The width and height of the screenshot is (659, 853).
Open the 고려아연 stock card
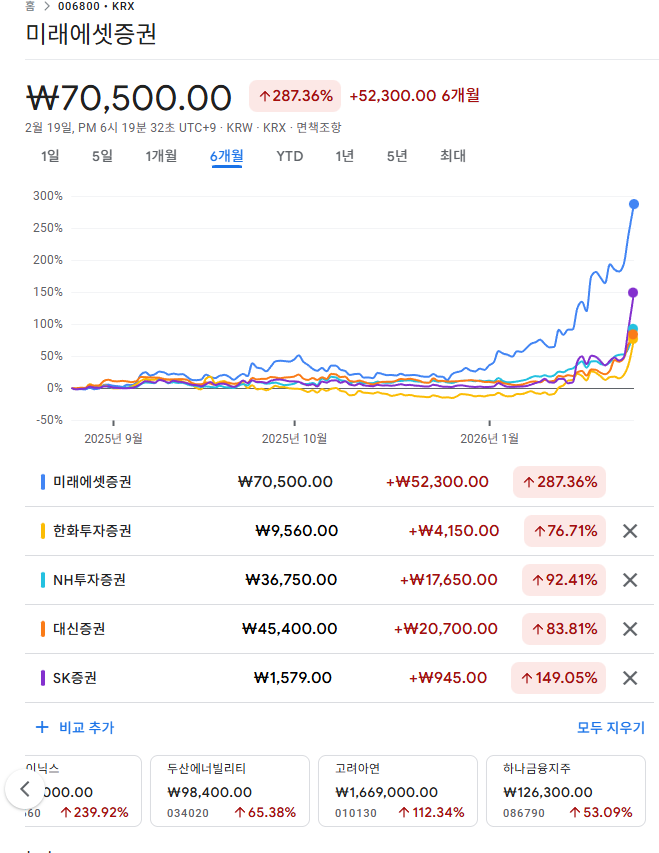(x=400, y=791)
